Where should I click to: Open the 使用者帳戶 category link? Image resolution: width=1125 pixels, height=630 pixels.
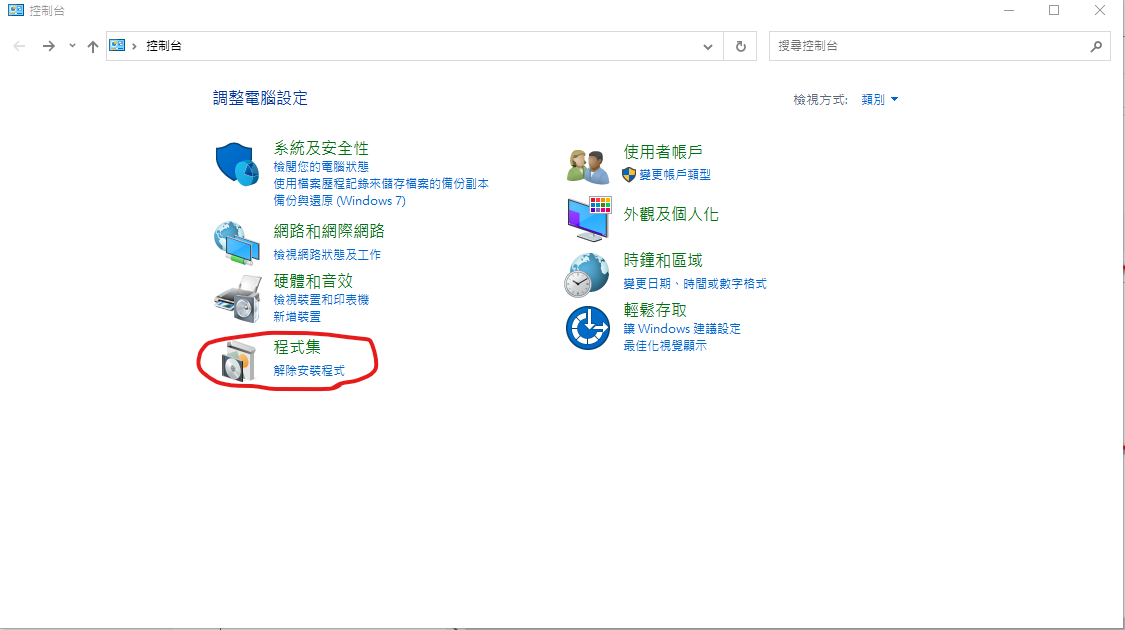[663, 152]
